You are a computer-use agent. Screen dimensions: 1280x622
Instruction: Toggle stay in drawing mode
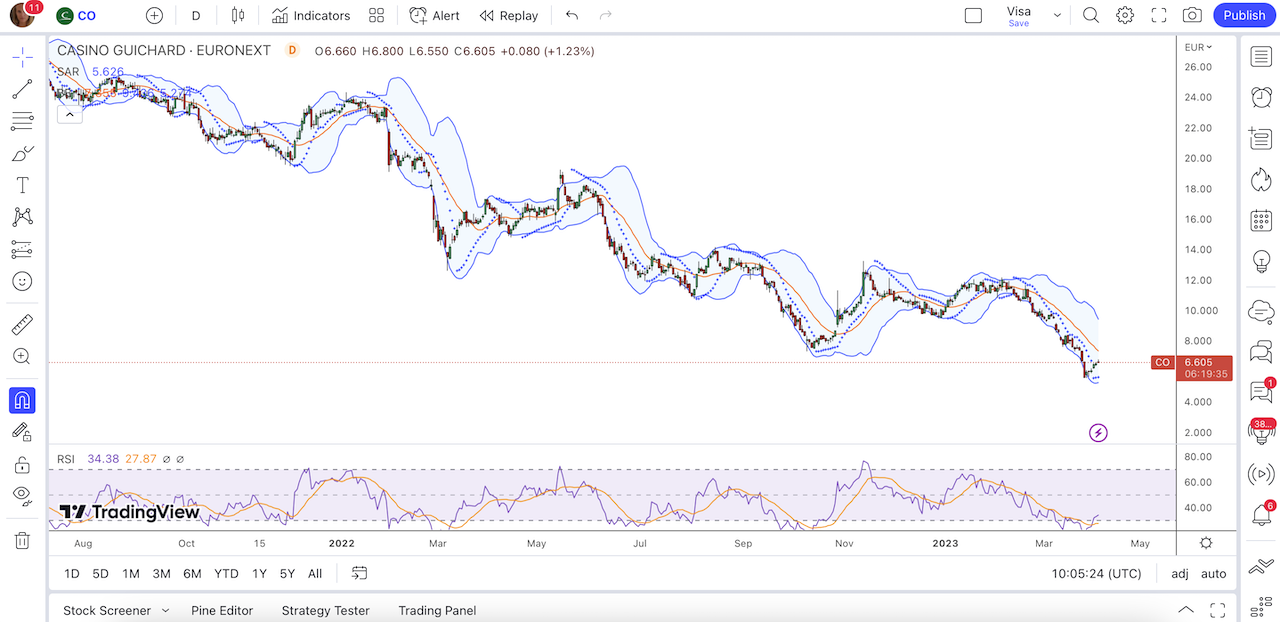[22, 432]
